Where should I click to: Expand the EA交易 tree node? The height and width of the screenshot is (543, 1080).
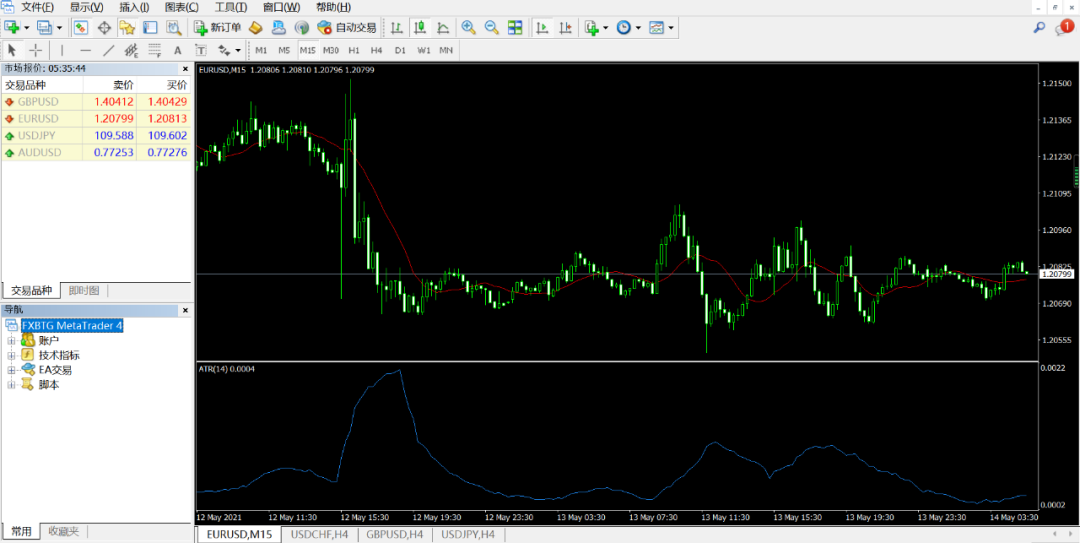11,370
